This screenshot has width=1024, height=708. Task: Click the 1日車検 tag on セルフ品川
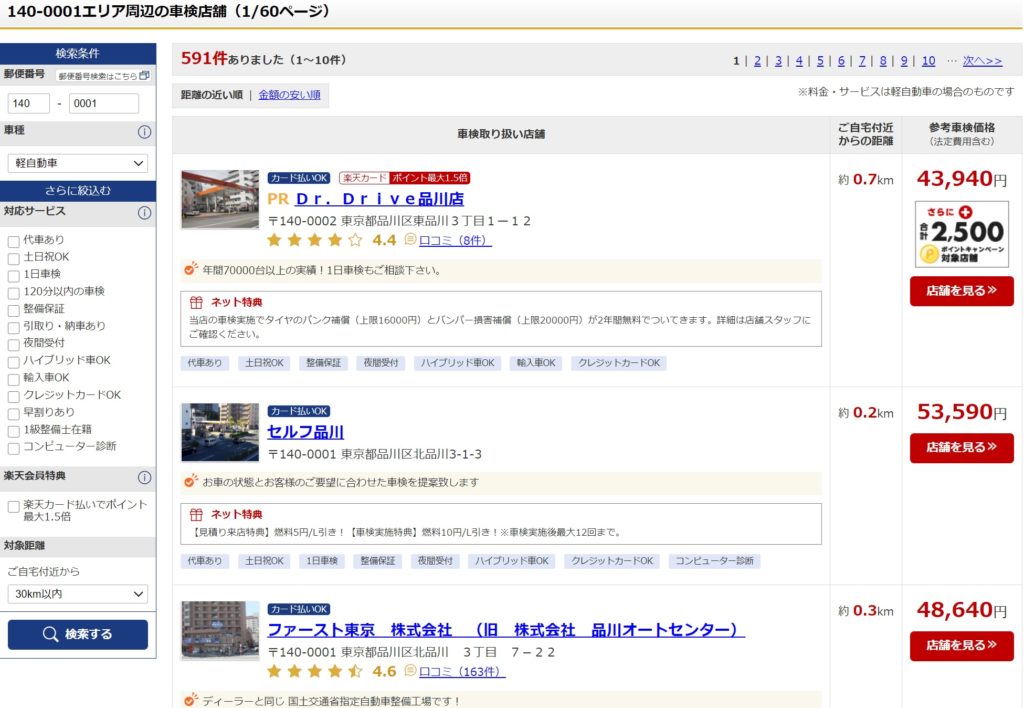[322, 560]
